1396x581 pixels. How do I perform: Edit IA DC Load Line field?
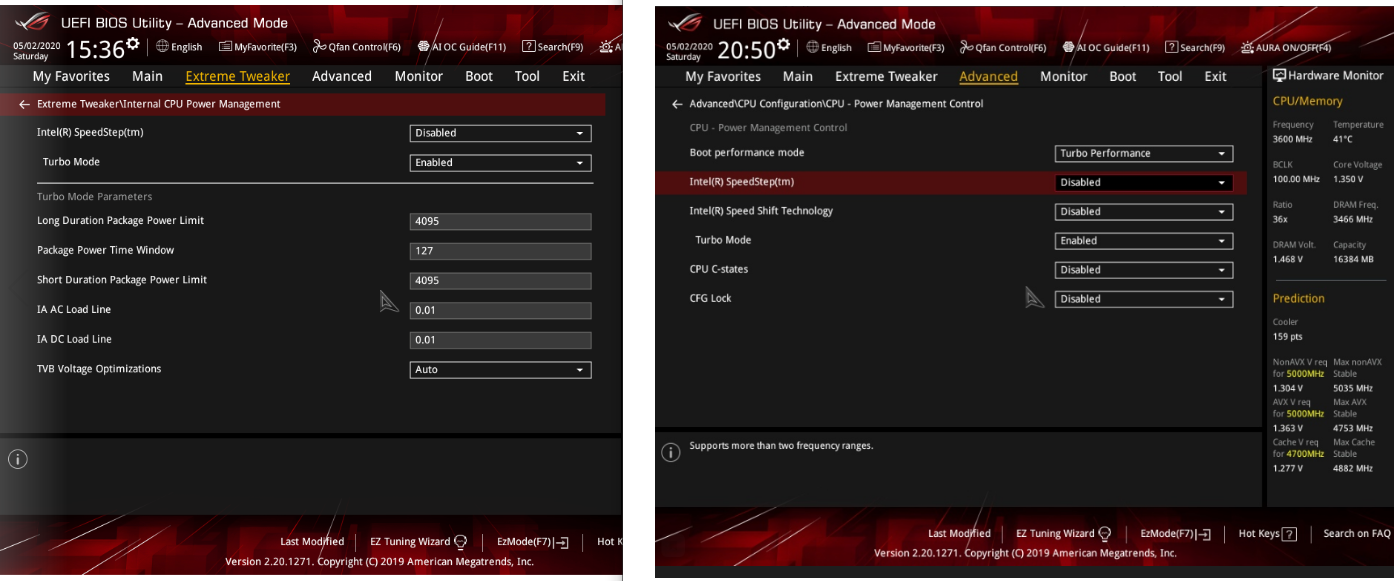click(x=501, y=340)
